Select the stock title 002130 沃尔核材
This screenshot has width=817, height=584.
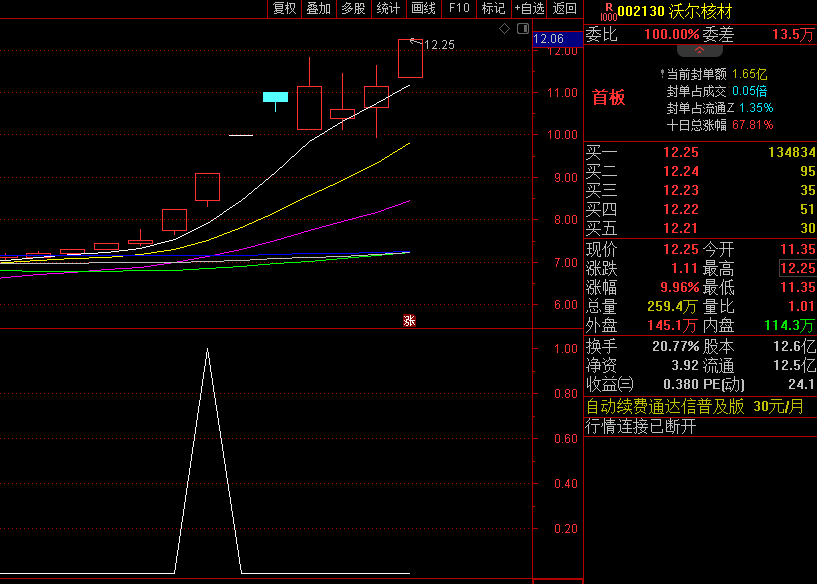click(675, 11)
